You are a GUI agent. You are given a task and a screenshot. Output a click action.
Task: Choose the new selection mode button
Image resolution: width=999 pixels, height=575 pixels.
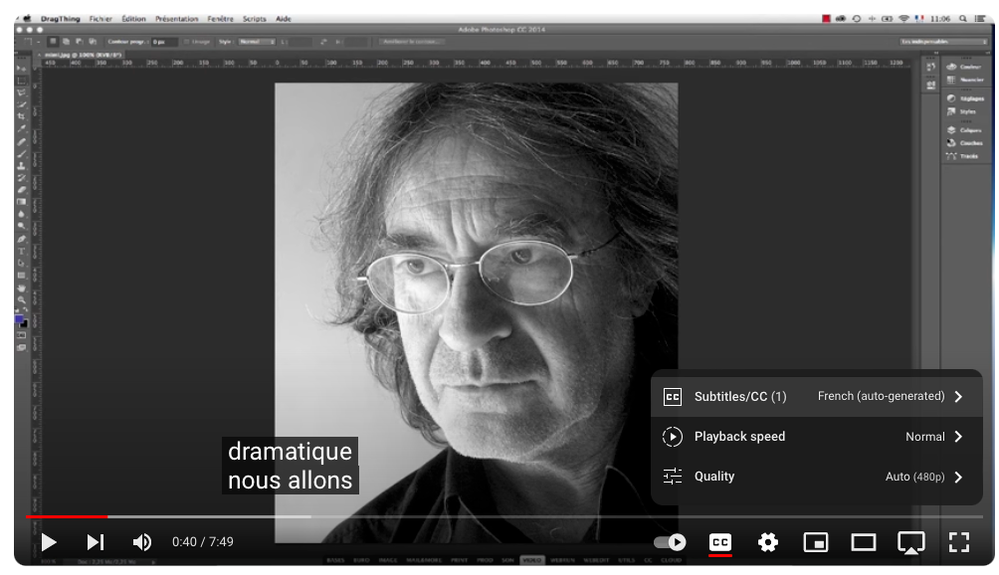coord(54,41)
